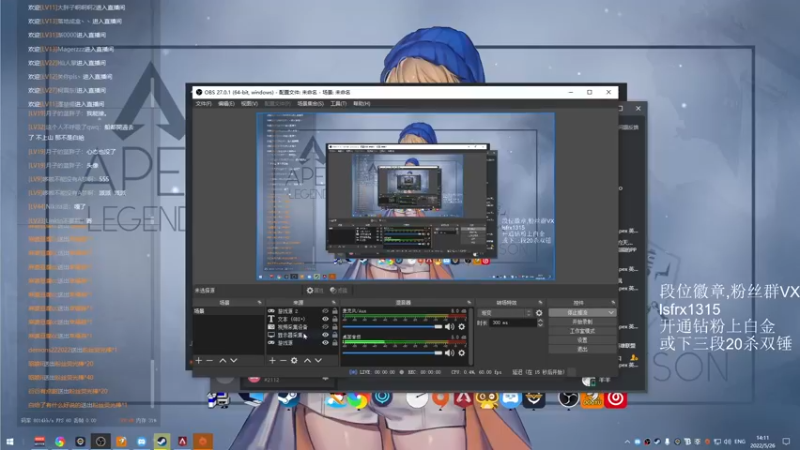
Task: Open the 文件(F) menu in OBS
Action: tap(203, 104)
